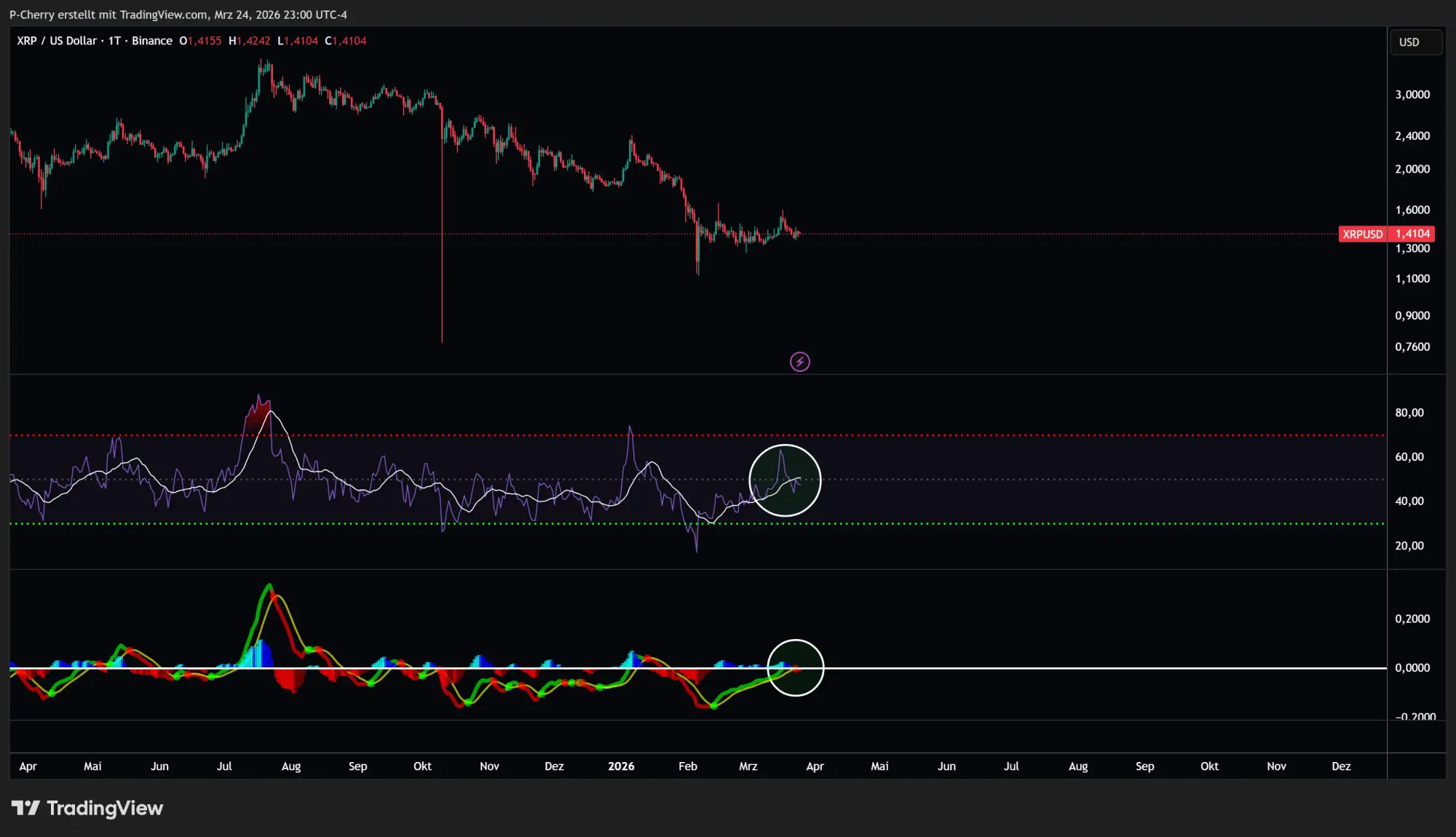Click the white circle annotation on the MACD panel
Screen dimensions: 1456x837
point(796,667)
